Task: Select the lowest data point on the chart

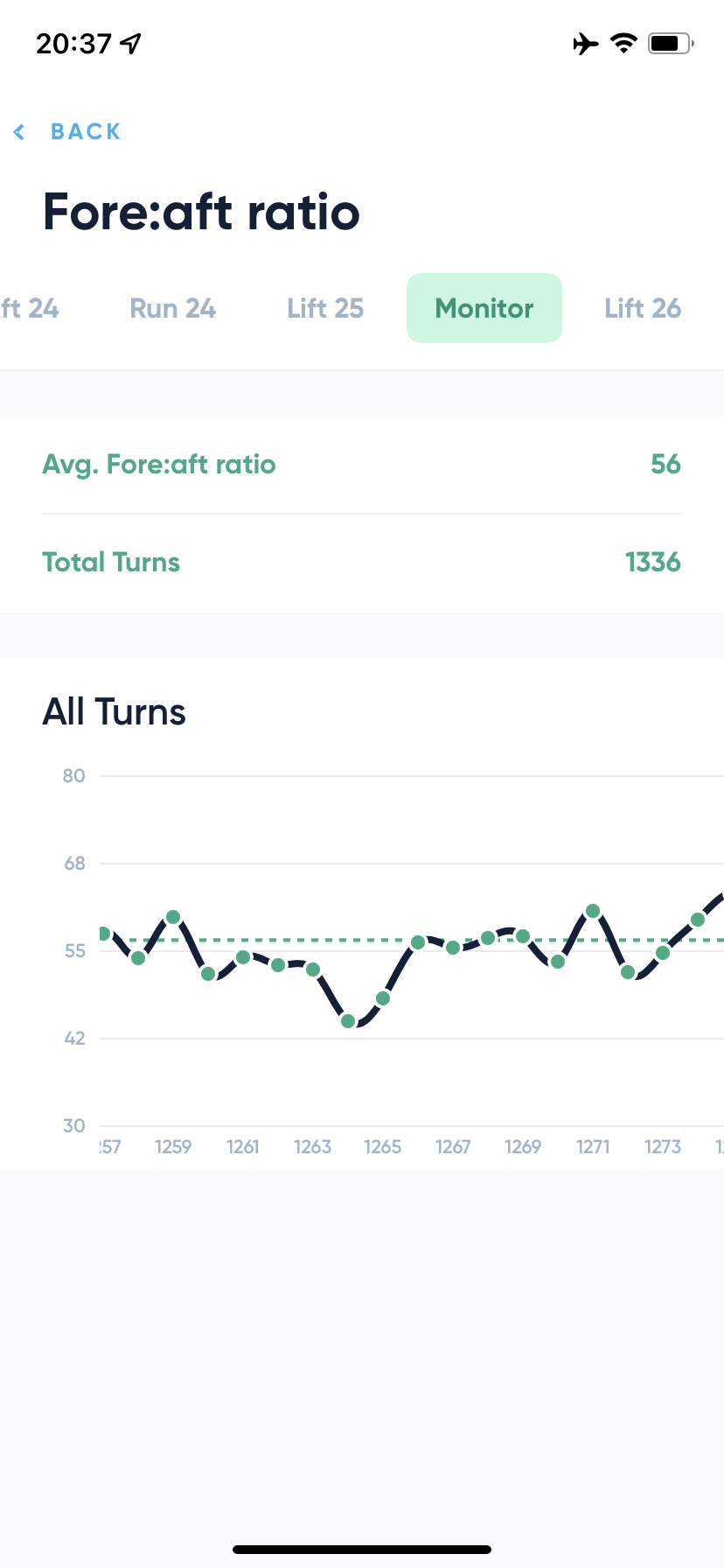Action: click(x=348, y=1021)
